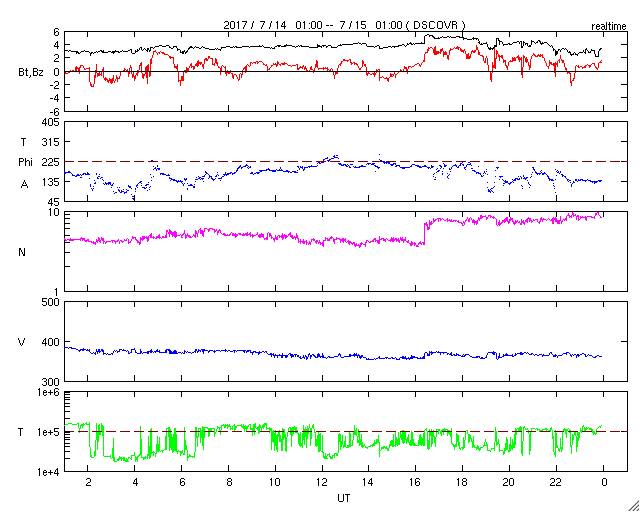Click the 'V' velocity axis label
The height and width of the screenshot is (512, 640).
[22, 343]
